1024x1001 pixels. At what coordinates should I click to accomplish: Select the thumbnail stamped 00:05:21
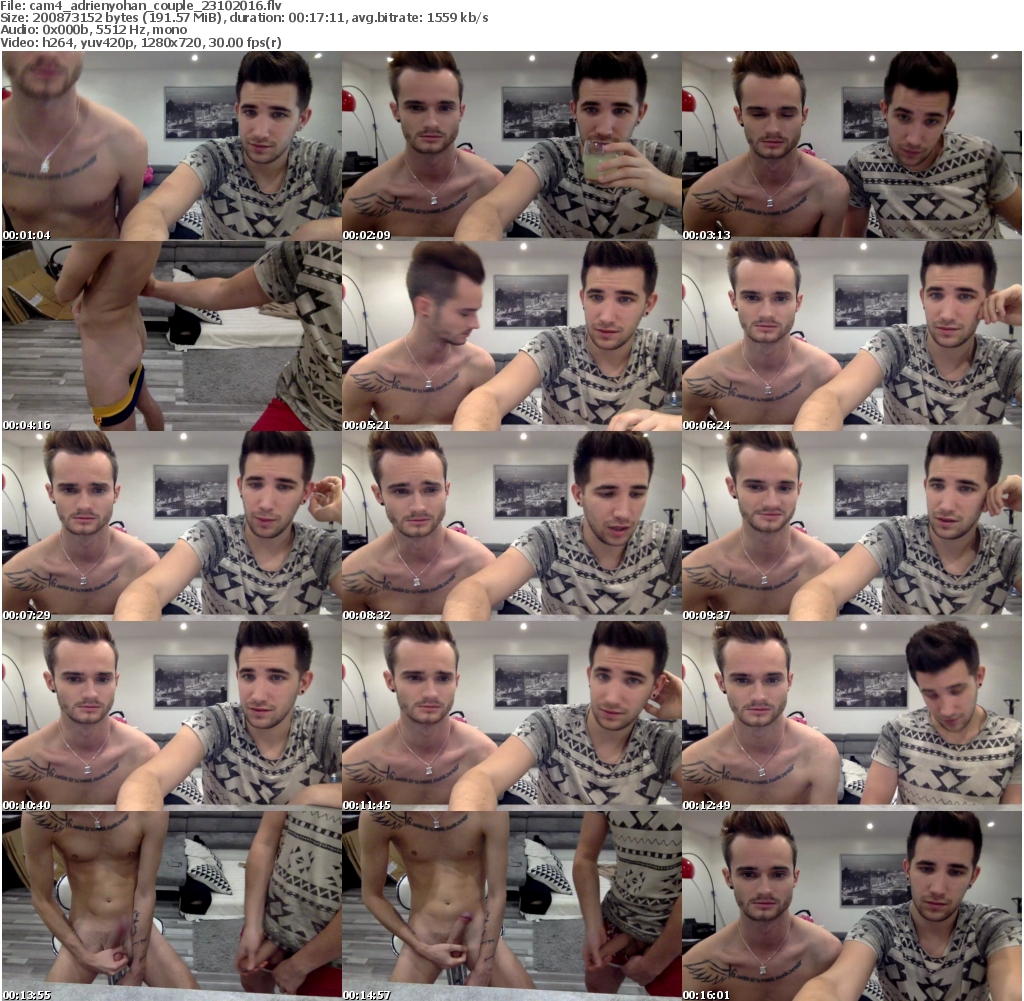[511, 336]
